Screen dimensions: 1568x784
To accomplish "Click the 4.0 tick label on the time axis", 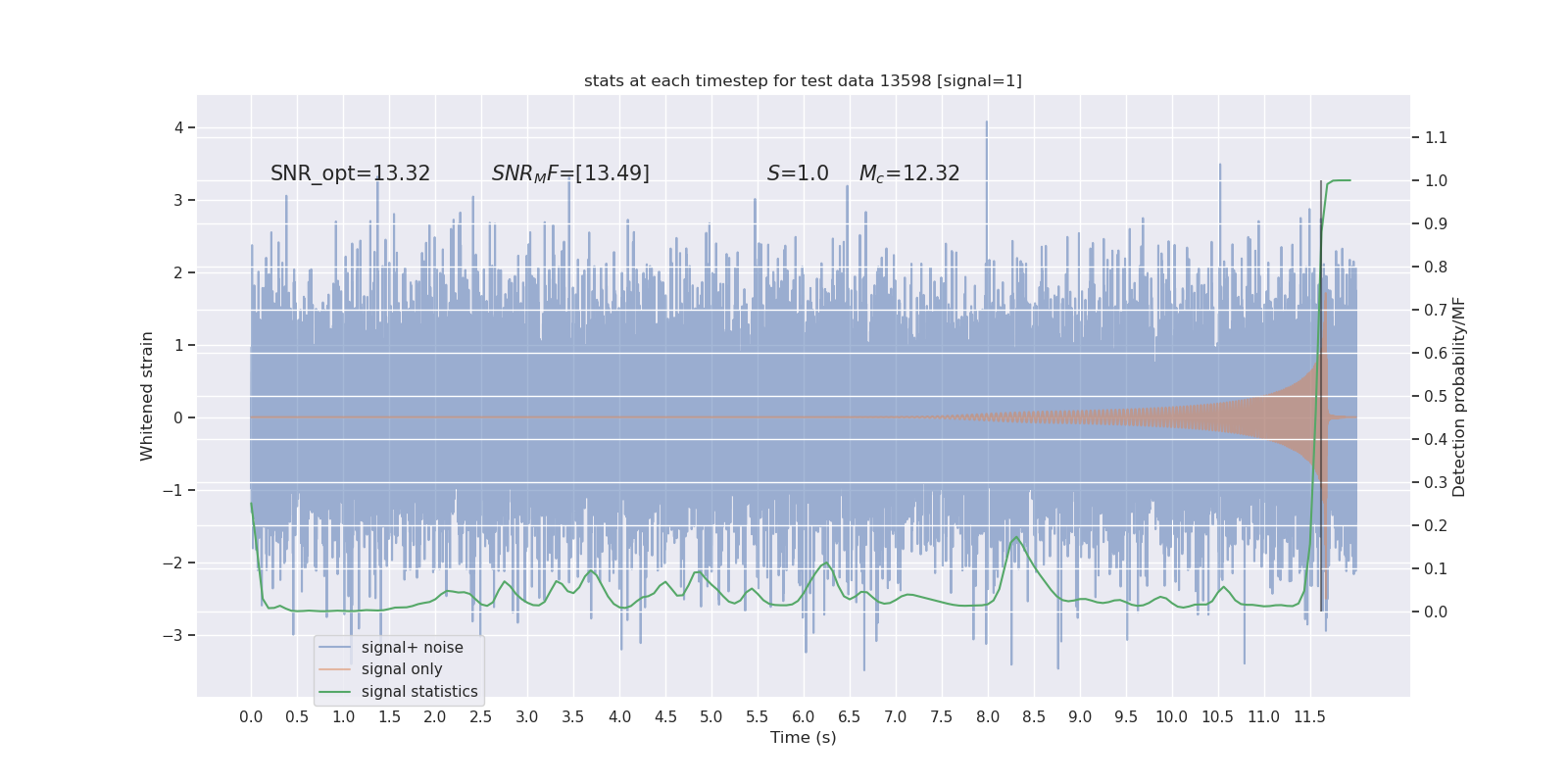I will [x=619, y=717].
